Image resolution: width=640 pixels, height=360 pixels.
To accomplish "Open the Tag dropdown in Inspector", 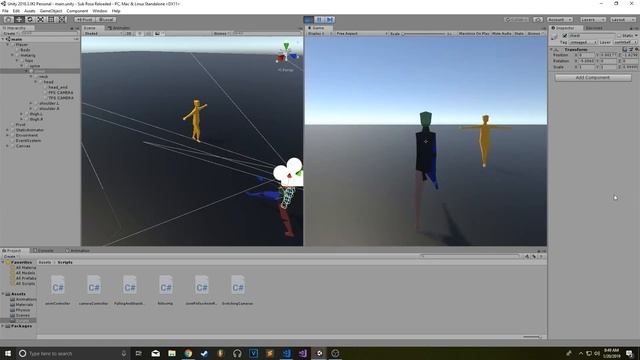I will click(584, 42).
